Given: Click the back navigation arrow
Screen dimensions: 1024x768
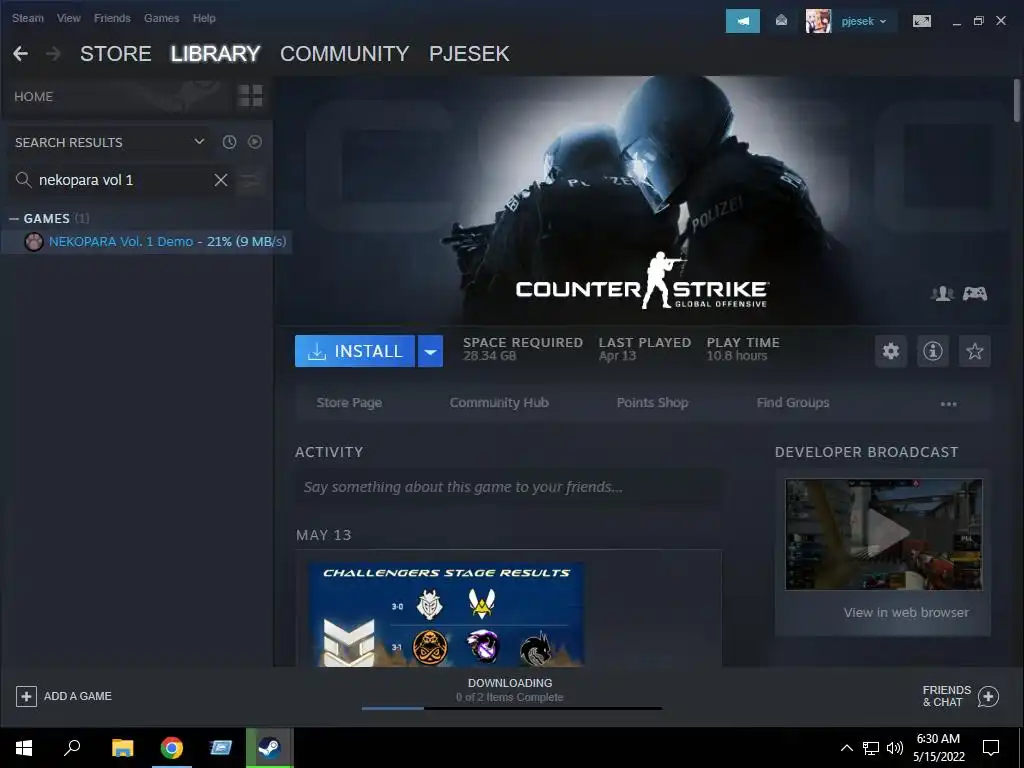Looking at the screenshot, I should point(20,54).
